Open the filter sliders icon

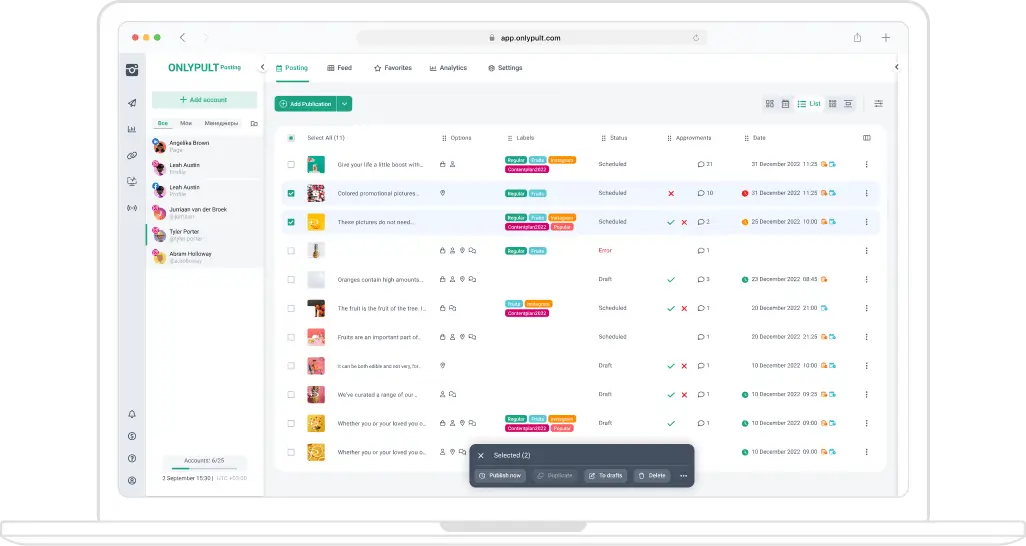(878, 104)
